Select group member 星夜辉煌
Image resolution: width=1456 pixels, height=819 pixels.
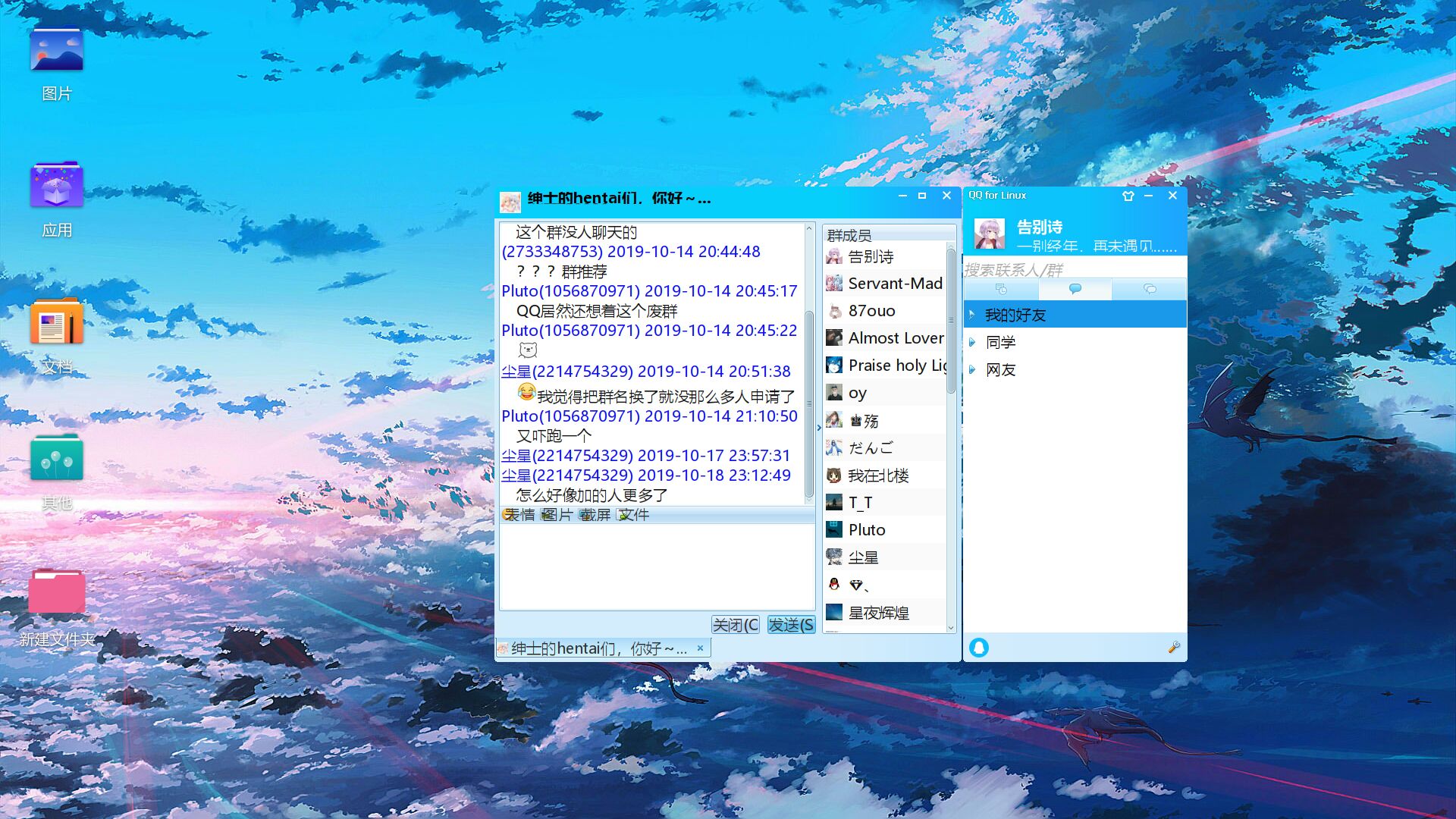pyautogui.click(x=885, y=613)
